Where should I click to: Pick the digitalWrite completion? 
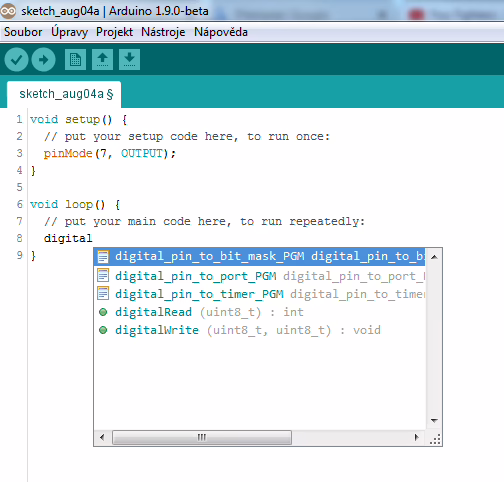[259, 330]
